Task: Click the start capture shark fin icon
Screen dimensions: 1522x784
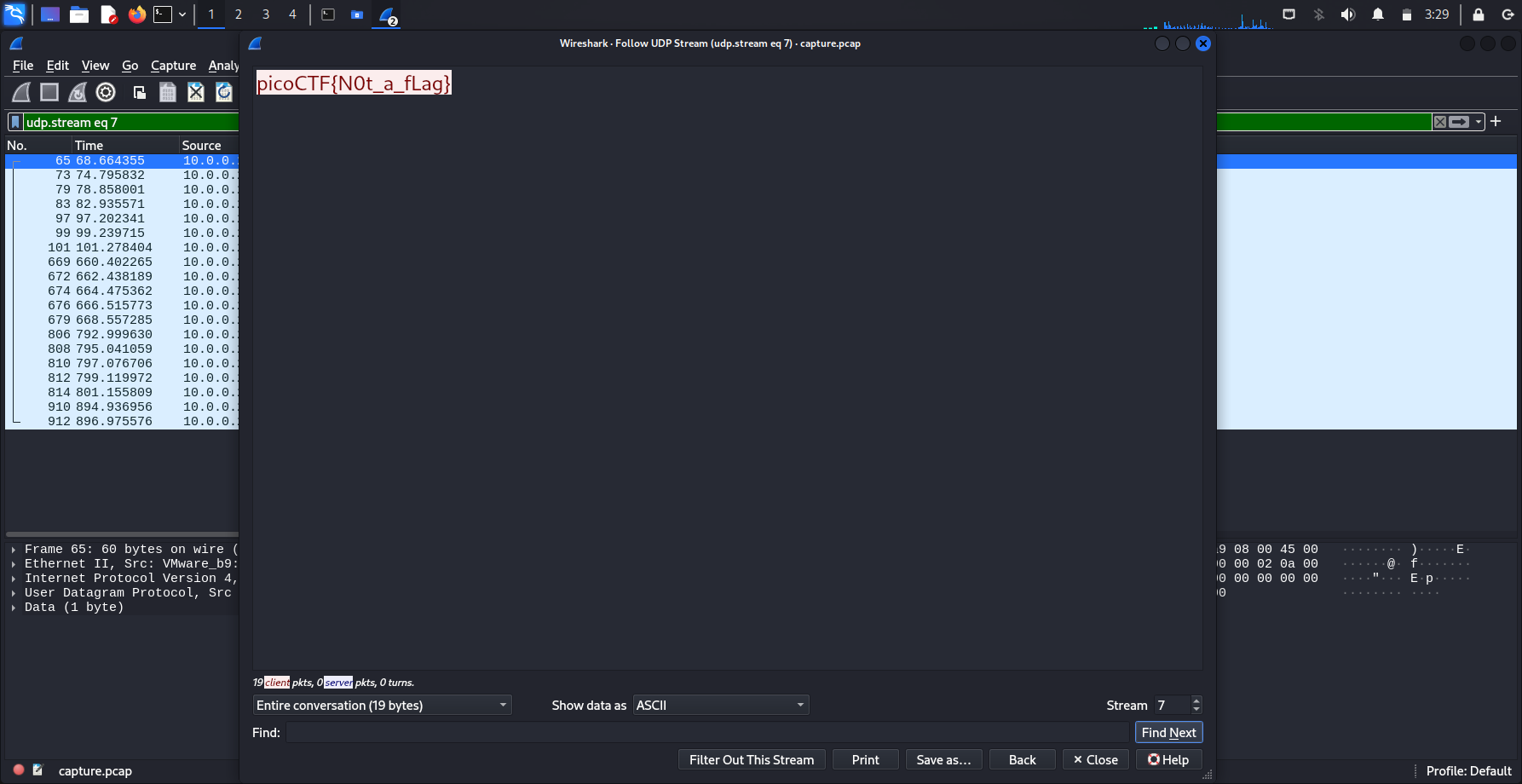Action: point(21,92)
